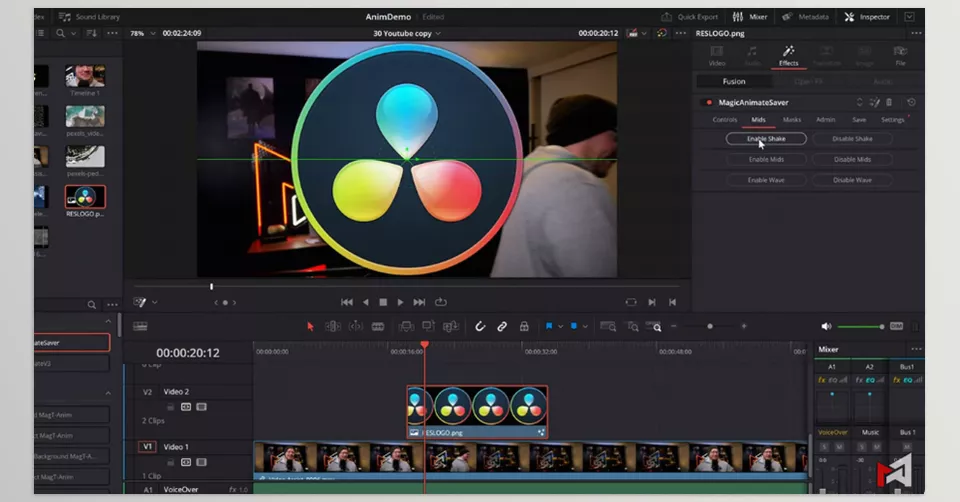Toggle the Linked Selection chain icon

(502, 327)
